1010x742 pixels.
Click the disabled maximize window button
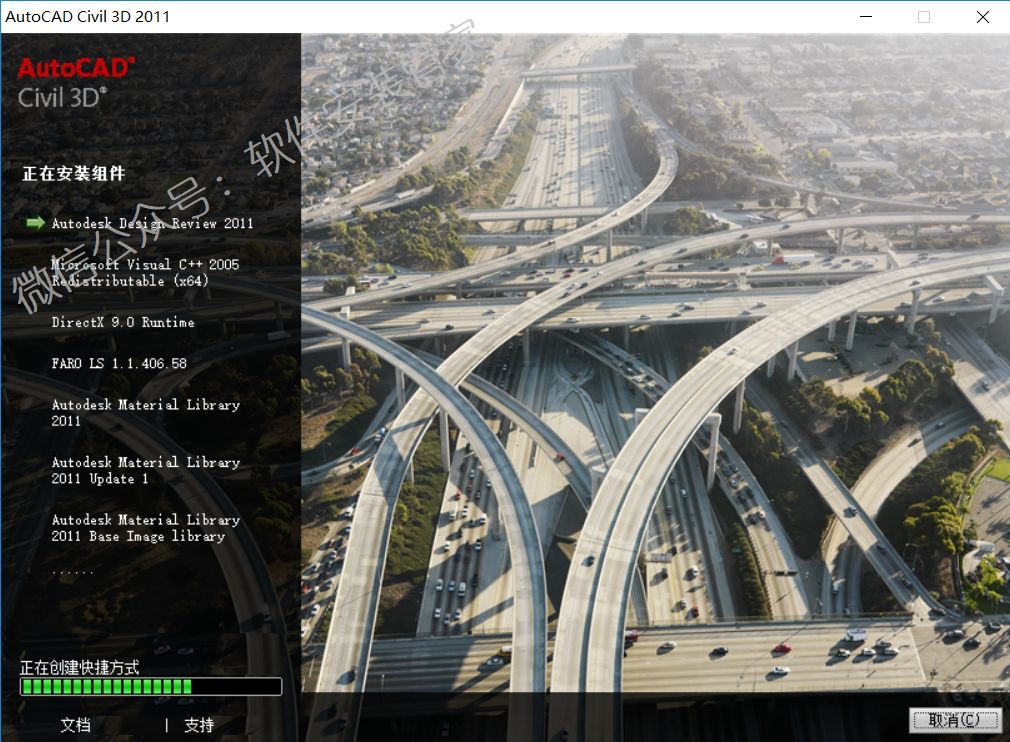point(923,17)
